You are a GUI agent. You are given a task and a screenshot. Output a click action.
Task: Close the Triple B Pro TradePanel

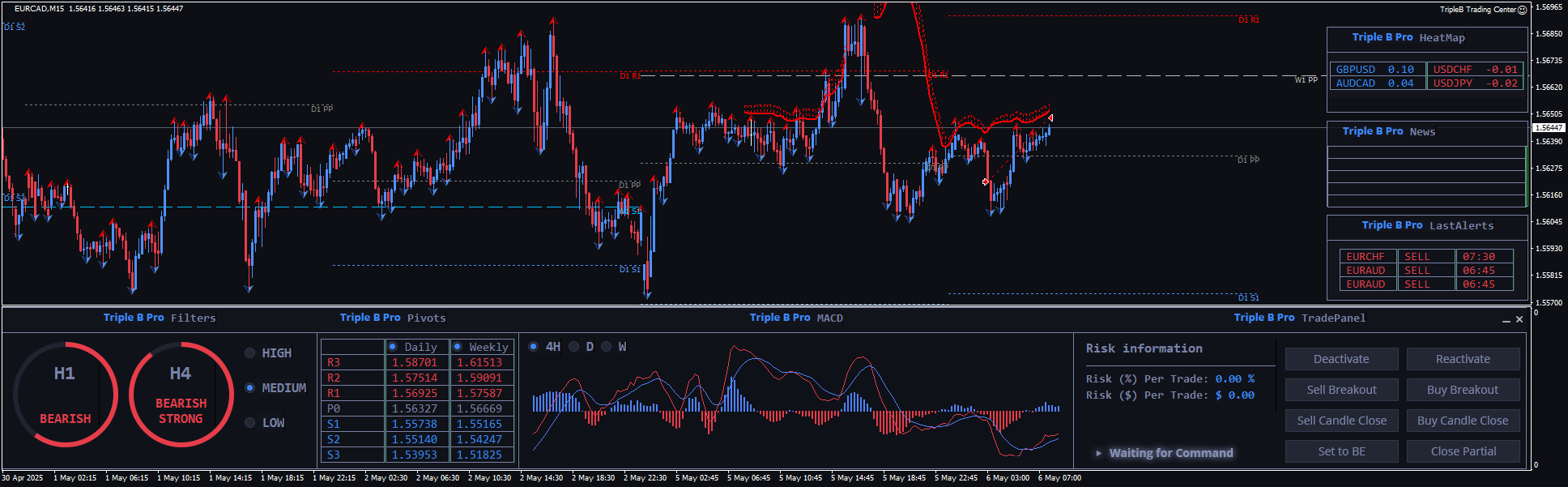1519,319
